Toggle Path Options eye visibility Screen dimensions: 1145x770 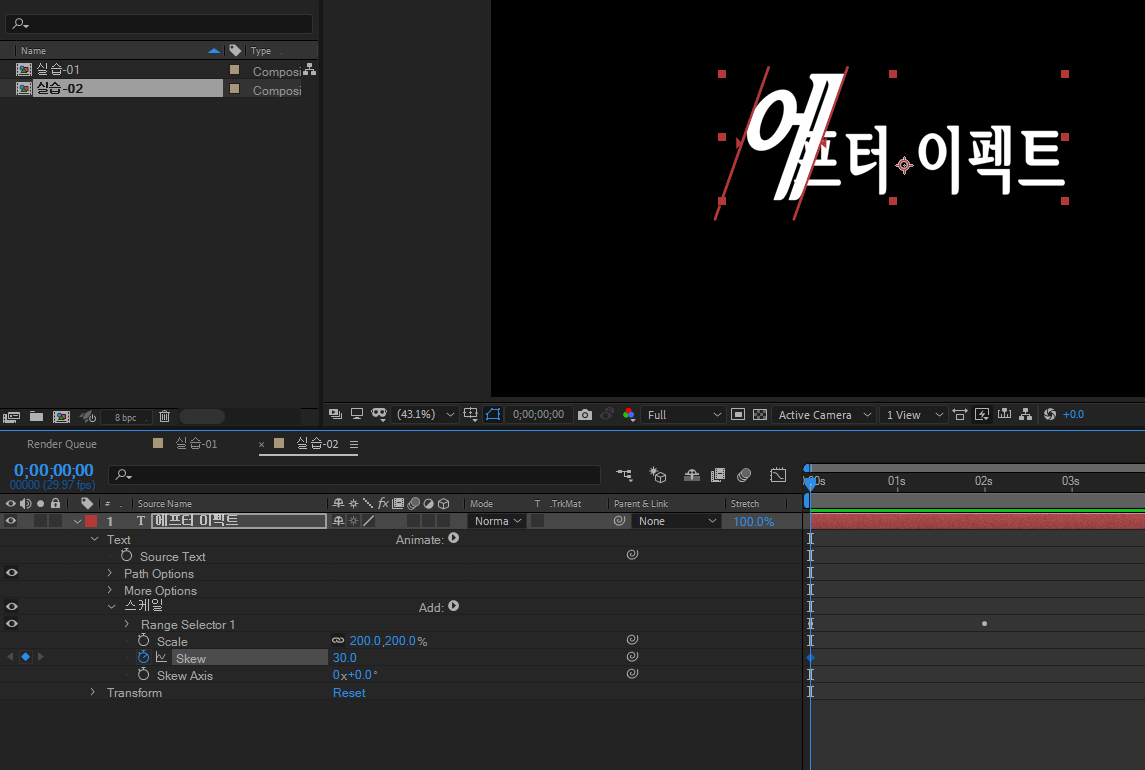click(11, 573)
